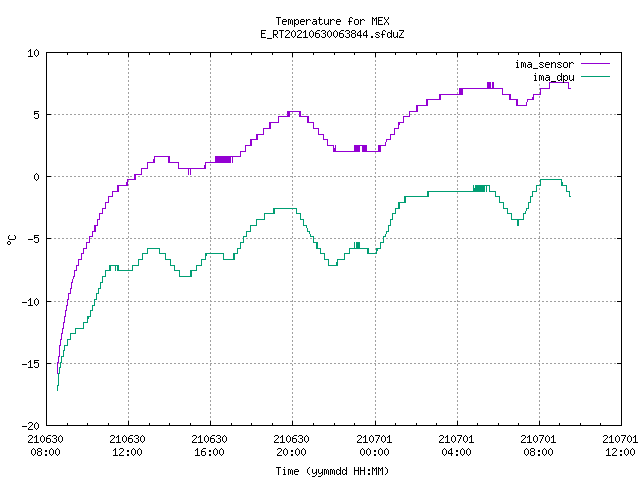This screenshot has height=480, width=640.
Task: Click the x-axis label 210630 20:00
Action: click(x=291, y=446)
